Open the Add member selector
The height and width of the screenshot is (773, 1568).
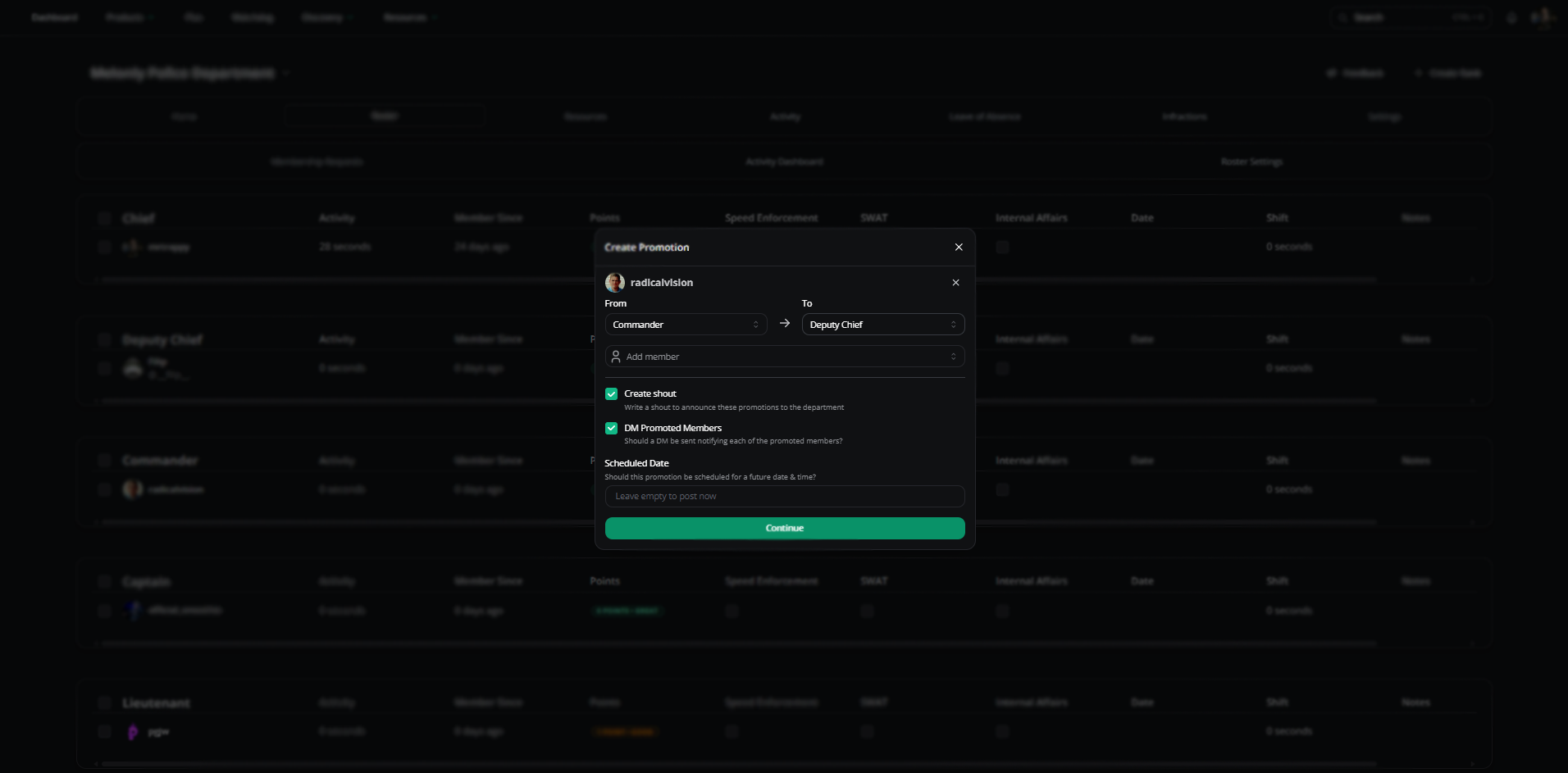tap(785, 357)
